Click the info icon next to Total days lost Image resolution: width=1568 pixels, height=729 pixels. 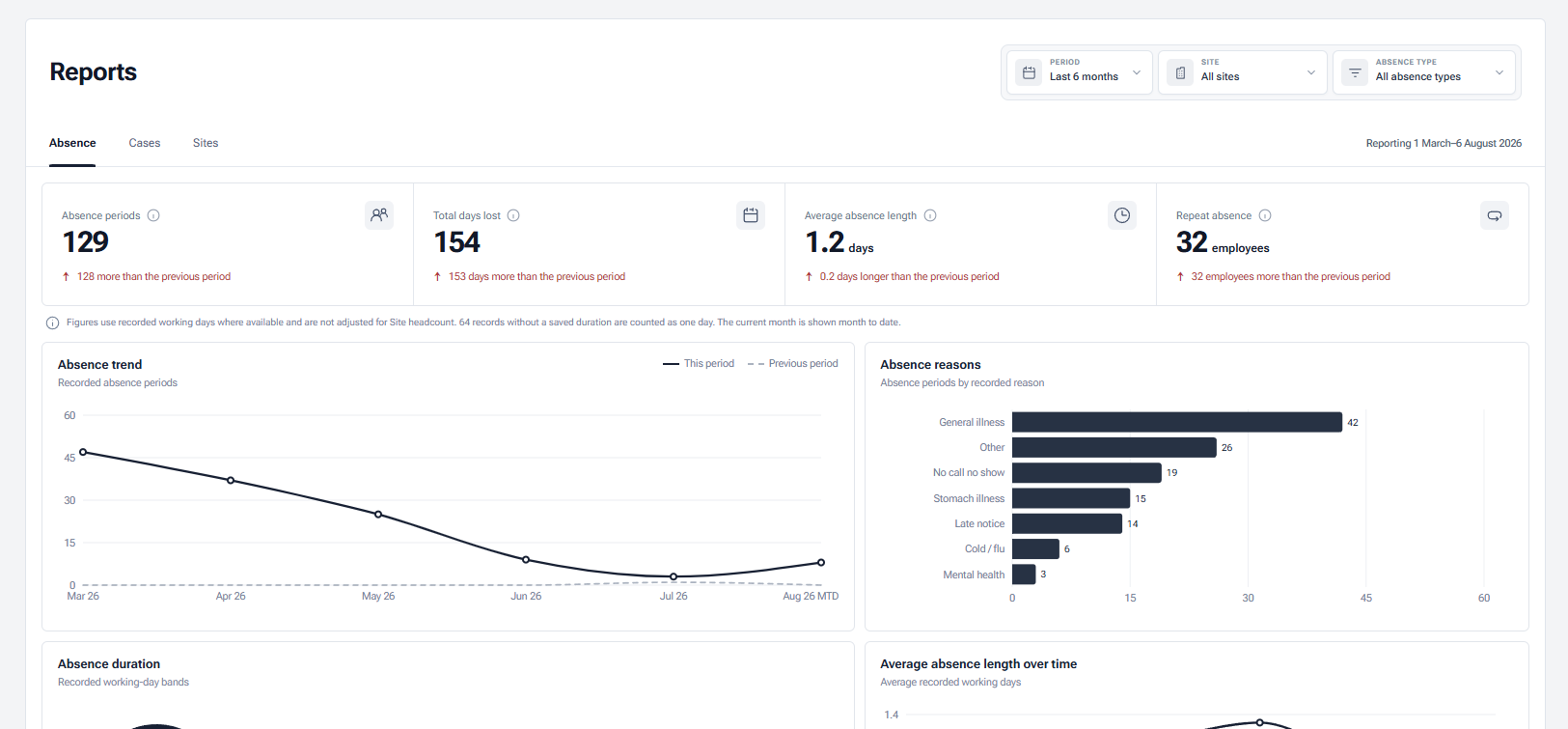tap(513, 215)
